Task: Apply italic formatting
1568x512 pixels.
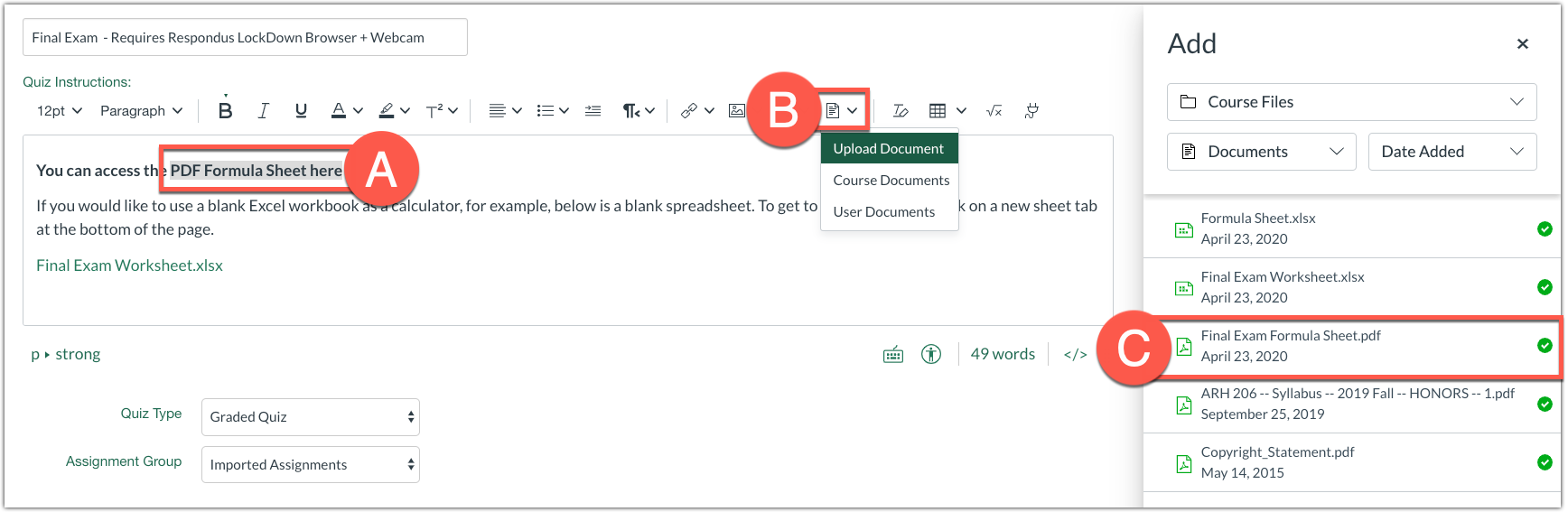Action: click(x=263, y=110)
